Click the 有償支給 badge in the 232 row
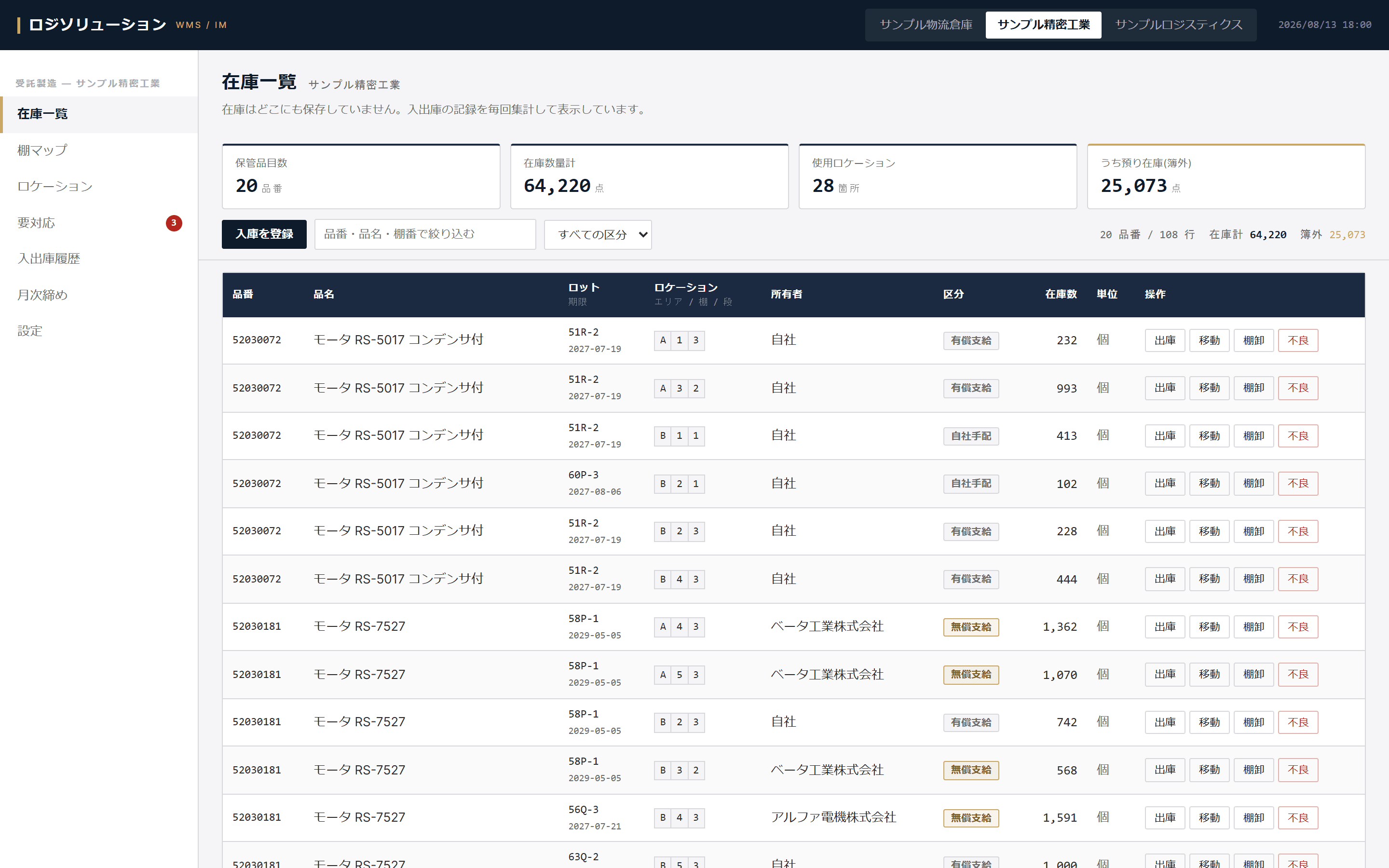The image size is (1389, 868). (970, 340)
